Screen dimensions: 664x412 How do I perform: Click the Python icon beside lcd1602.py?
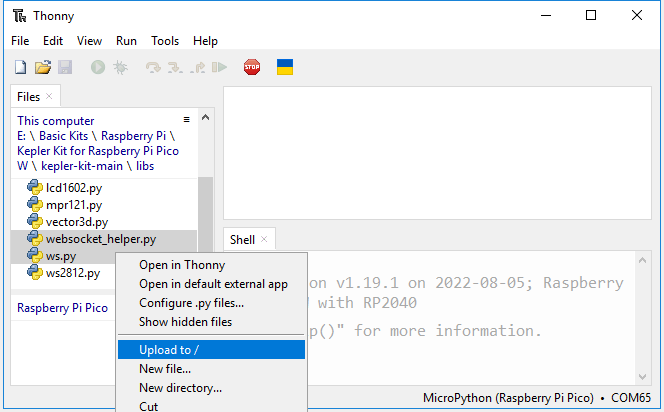(x=35, y=187)
